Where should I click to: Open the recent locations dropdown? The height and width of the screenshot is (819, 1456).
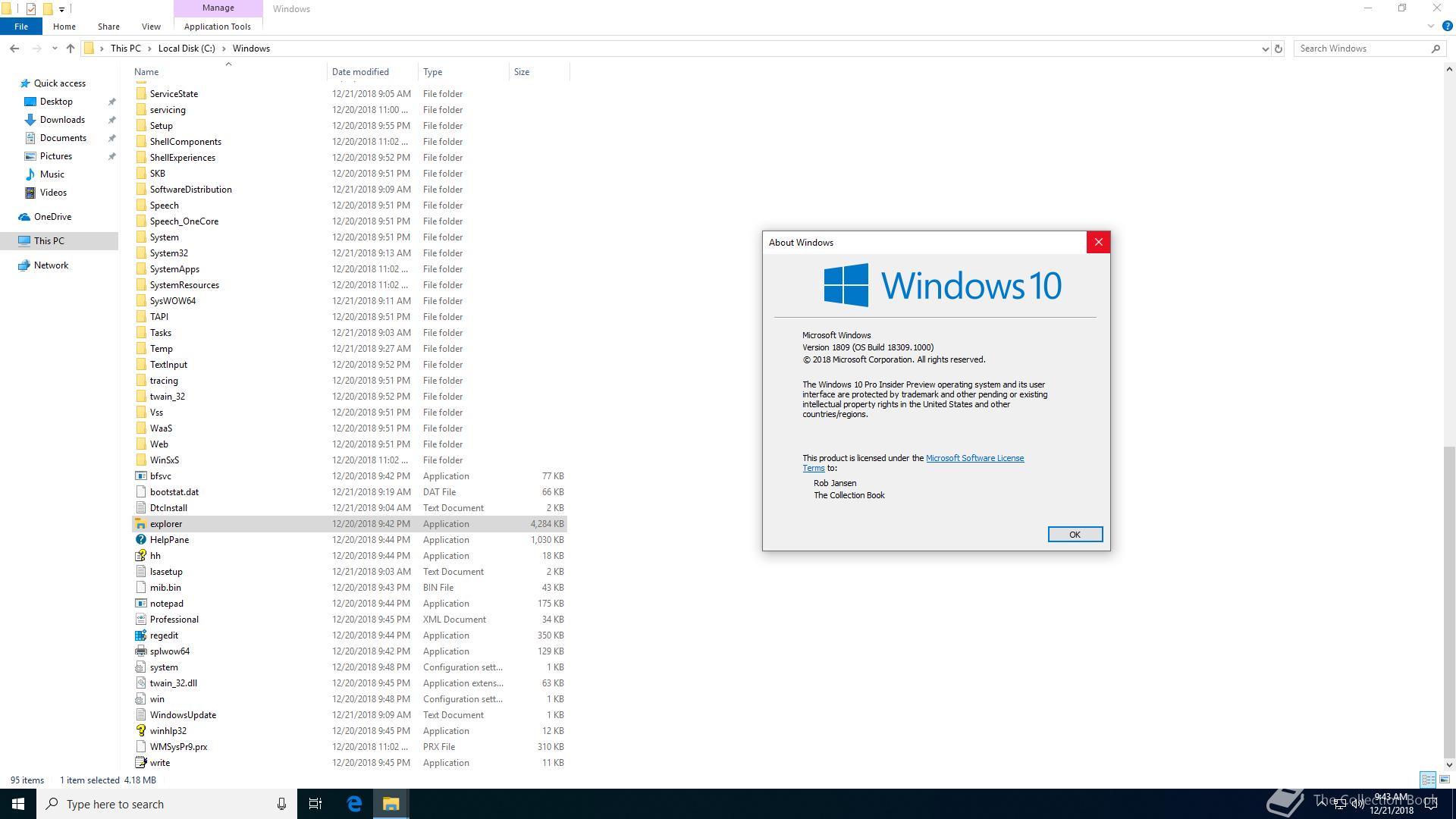pyautogui.click(x=55, y=49)
